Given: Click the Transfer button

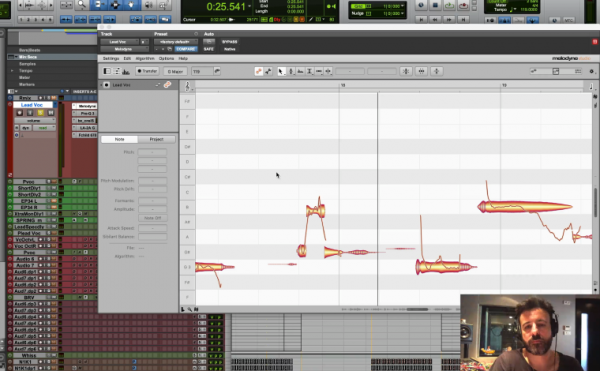Looking at the screenshot, I should point(147,71).
